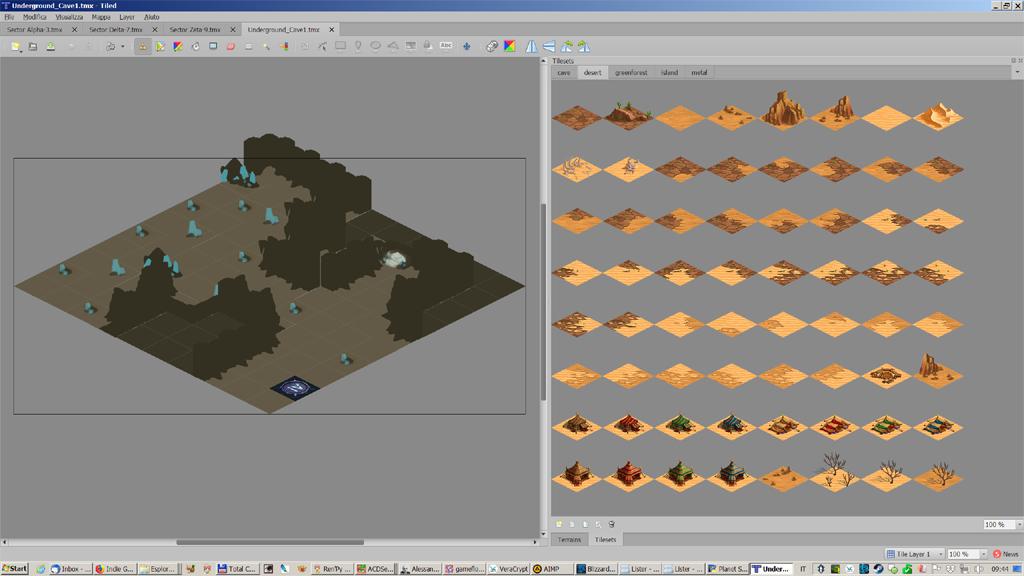Select the metal tileset tab
Viewport: 1024px width, 576px height.
[699, 72]
